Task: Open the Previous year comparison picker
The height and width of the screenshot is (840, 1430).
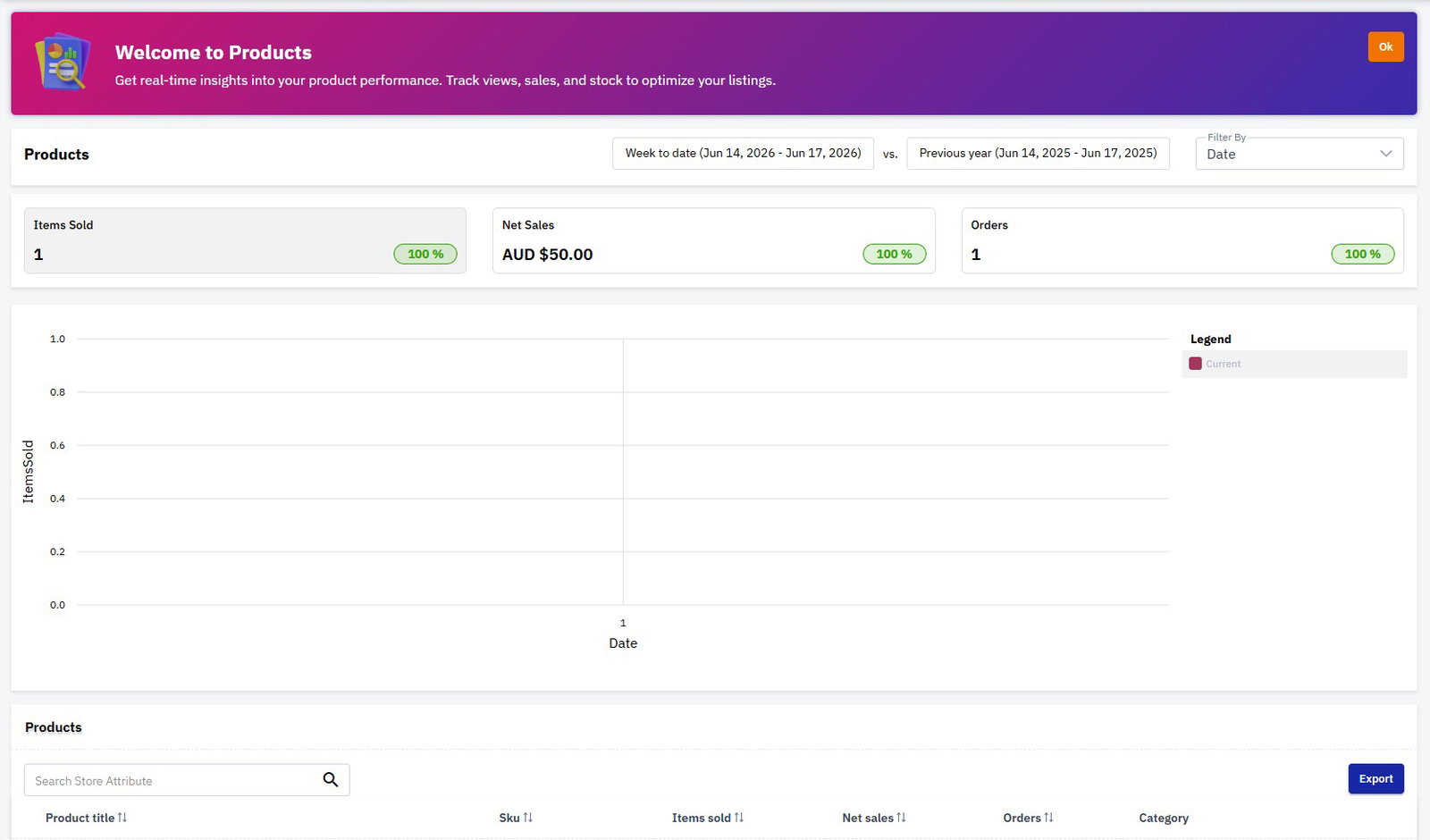Action: (x=1038, y=154)
